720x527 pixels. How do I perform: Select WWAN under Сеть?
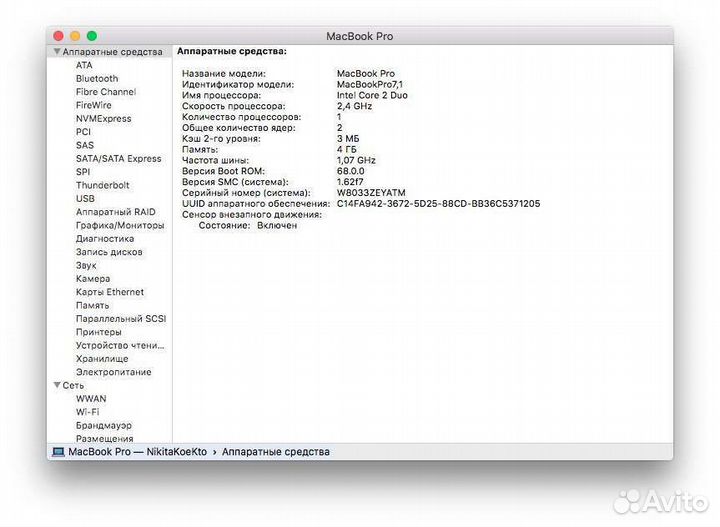[x=91, y=398]
